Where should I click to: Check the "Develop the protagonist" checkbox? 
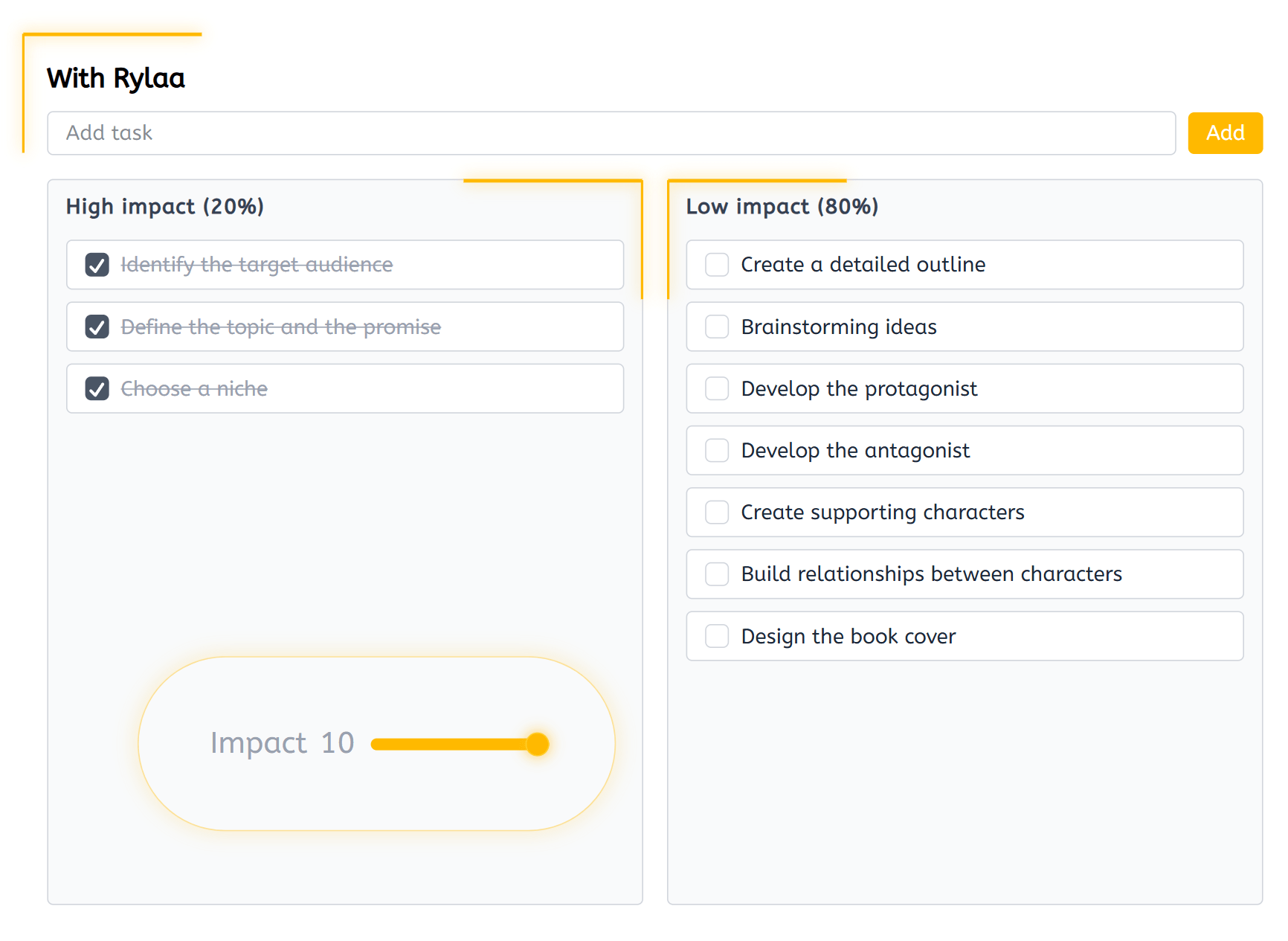716,388
